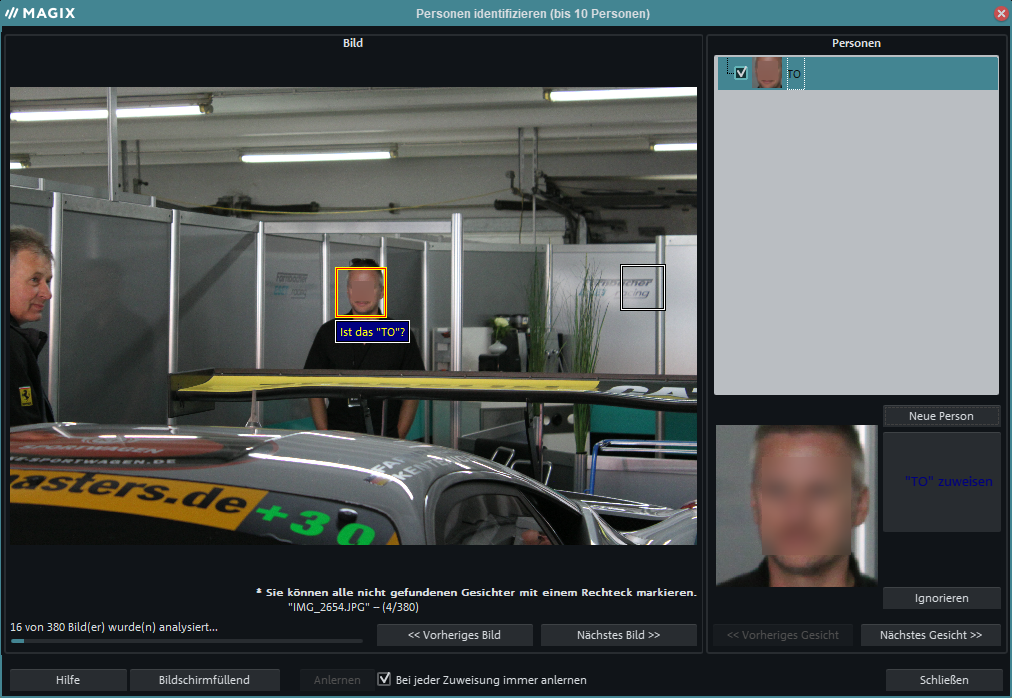
Task: Assign face with '"TO" zuweisen' button
Action: [941, 482]
